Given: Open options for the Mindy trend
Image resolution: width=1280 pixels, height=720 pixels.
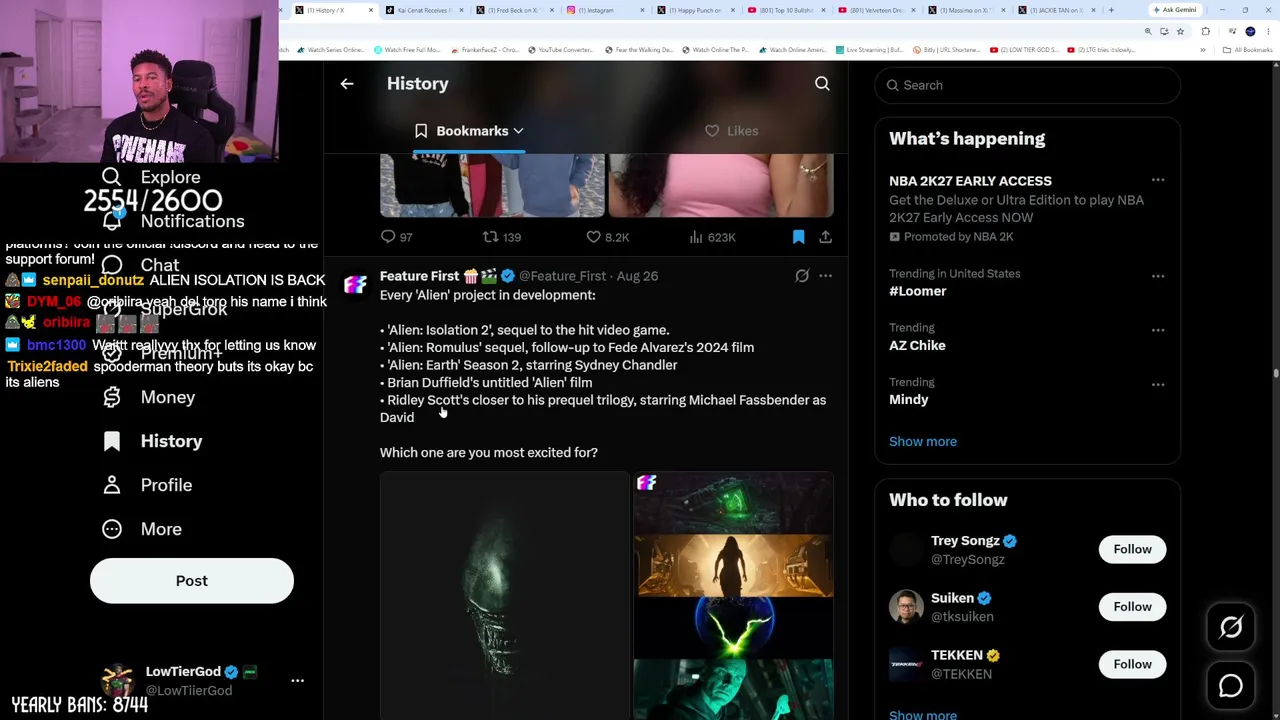Looking at the screenshot, I should pos(1158,384).
